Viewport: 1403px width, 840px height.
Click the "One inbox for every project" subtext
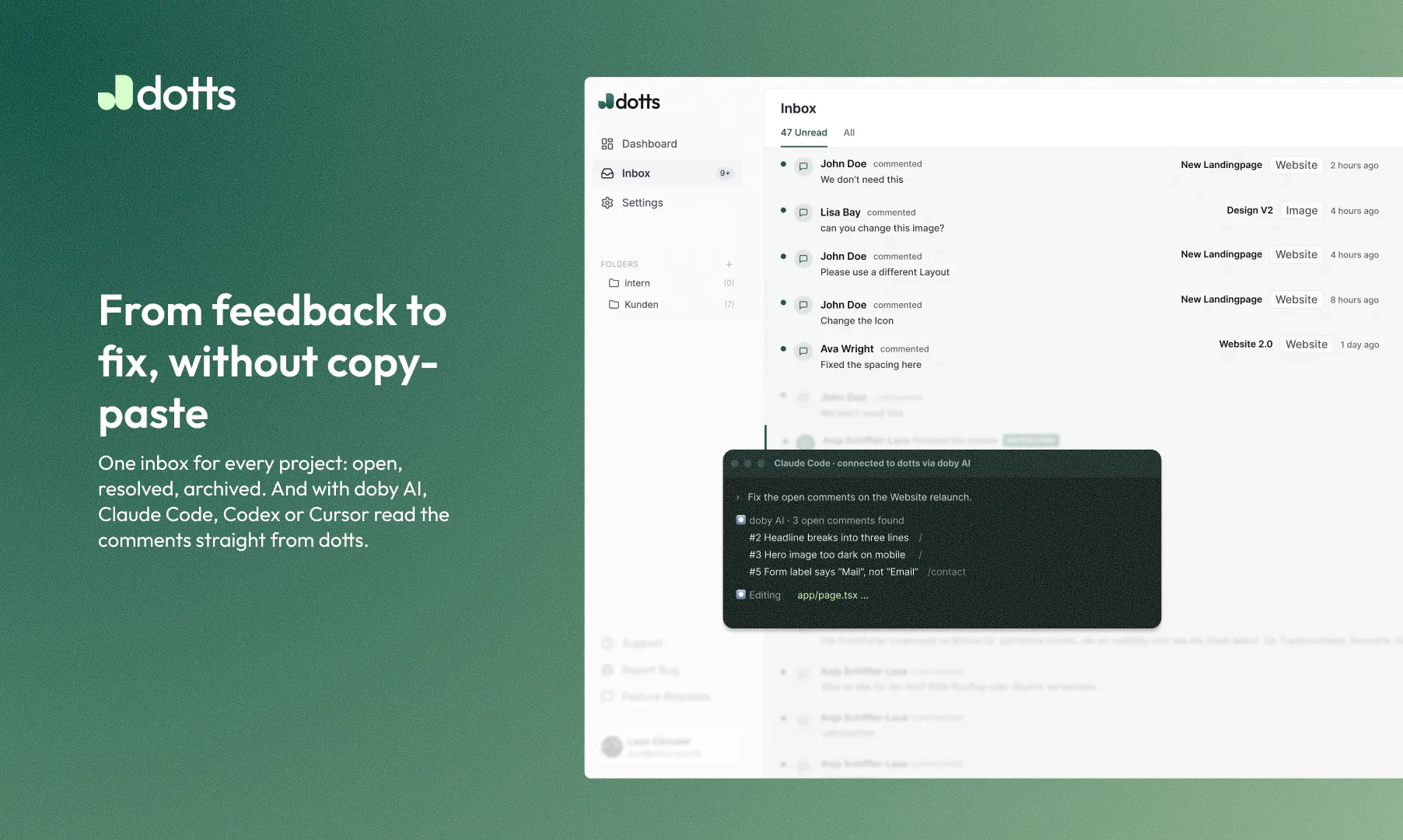click(274, 502)
